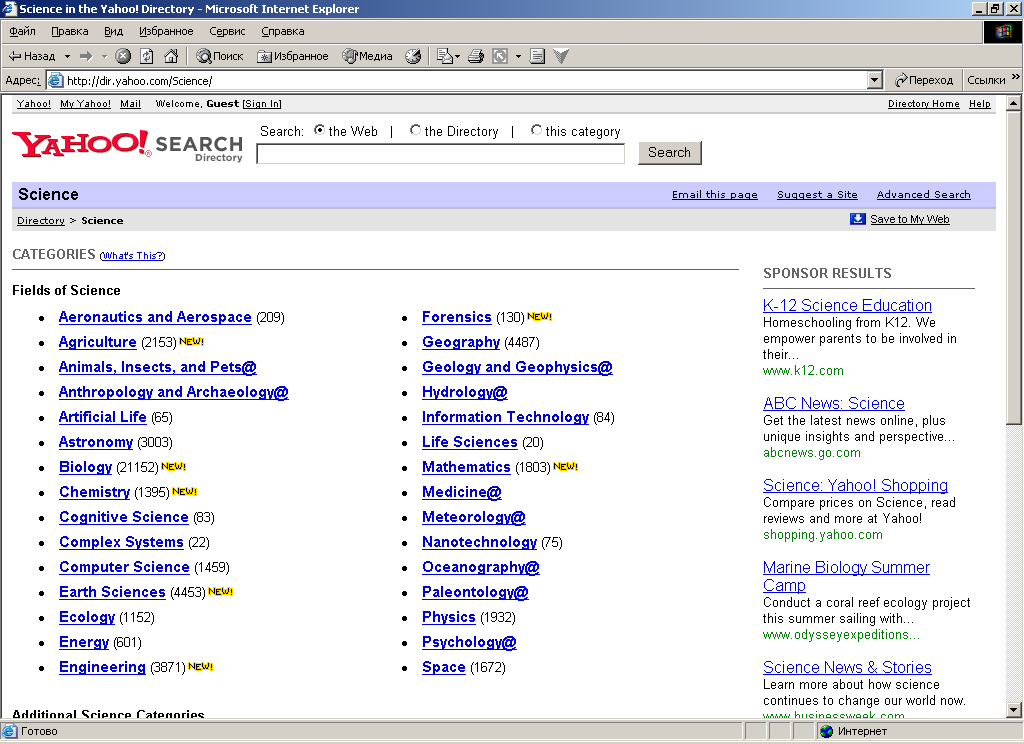Open the Mathematics category link
This screenshot has height=744, width=1024.
(466, 467)
